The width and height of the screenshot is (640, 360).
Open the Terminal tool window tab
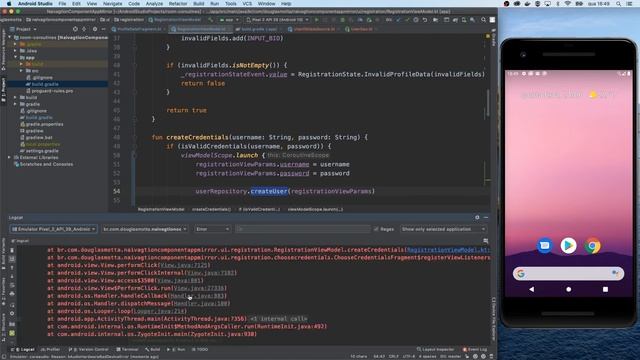[127, 349]
